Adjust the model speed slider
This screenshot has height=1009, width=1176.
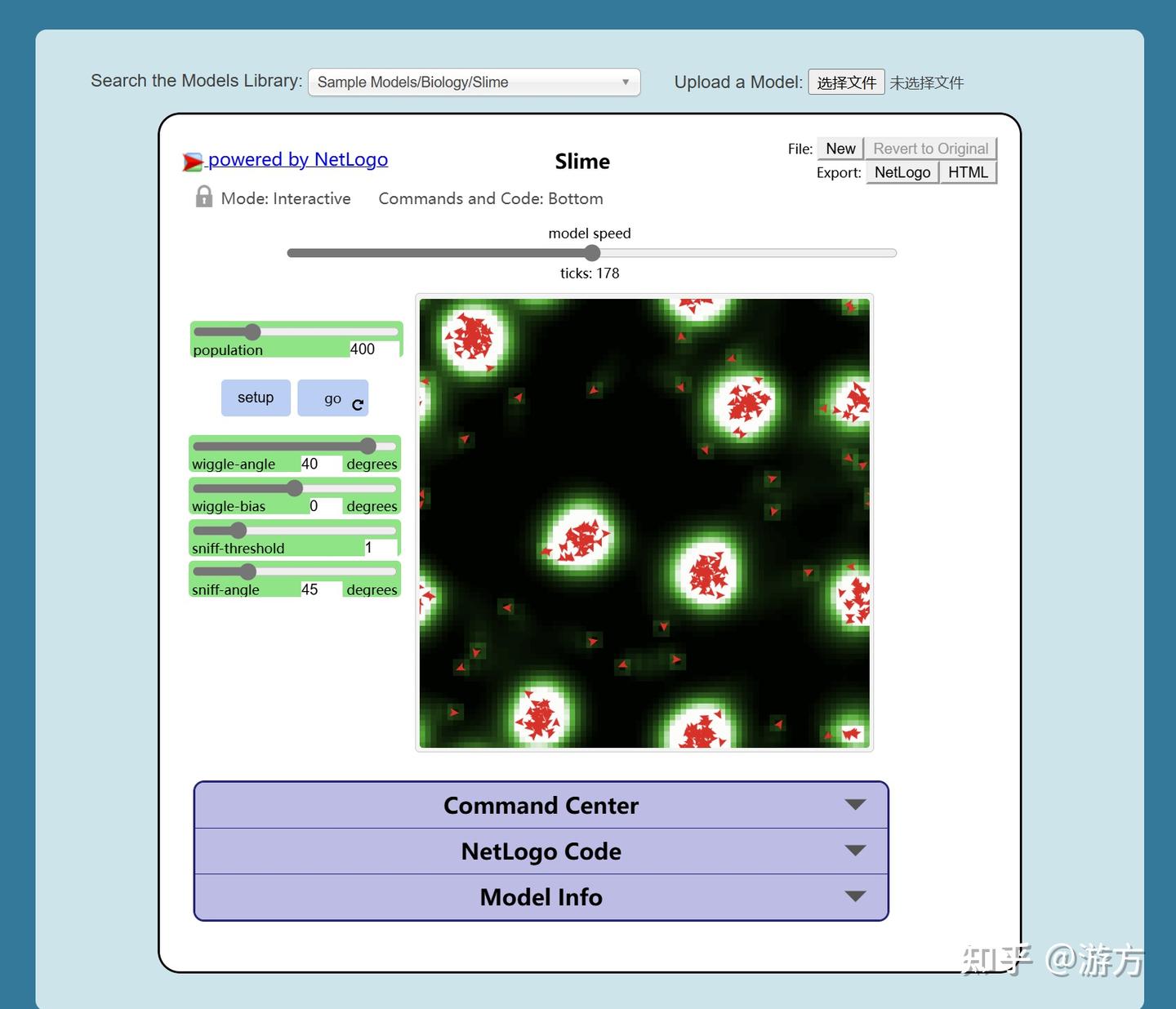[592, 253]
